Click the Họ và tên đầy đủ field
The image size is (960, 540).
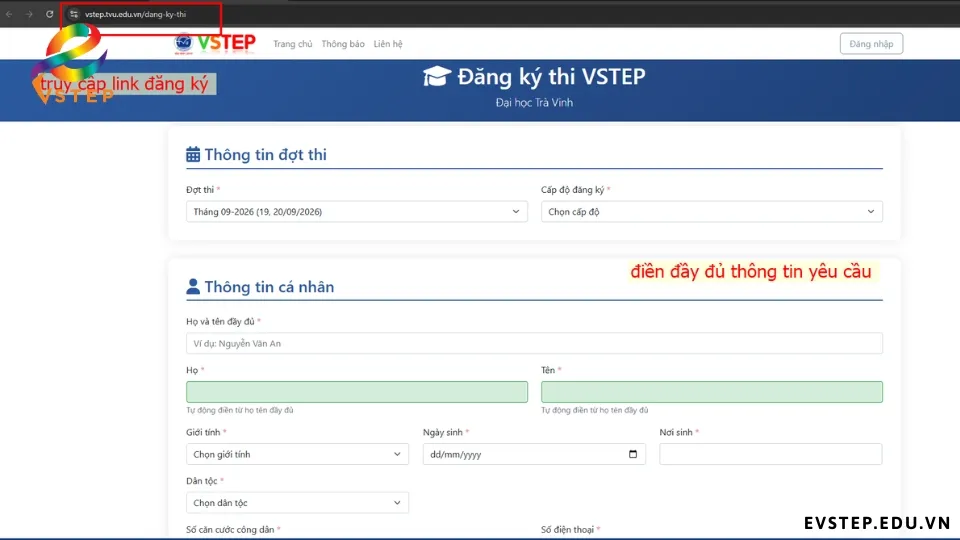pos(534,343)
